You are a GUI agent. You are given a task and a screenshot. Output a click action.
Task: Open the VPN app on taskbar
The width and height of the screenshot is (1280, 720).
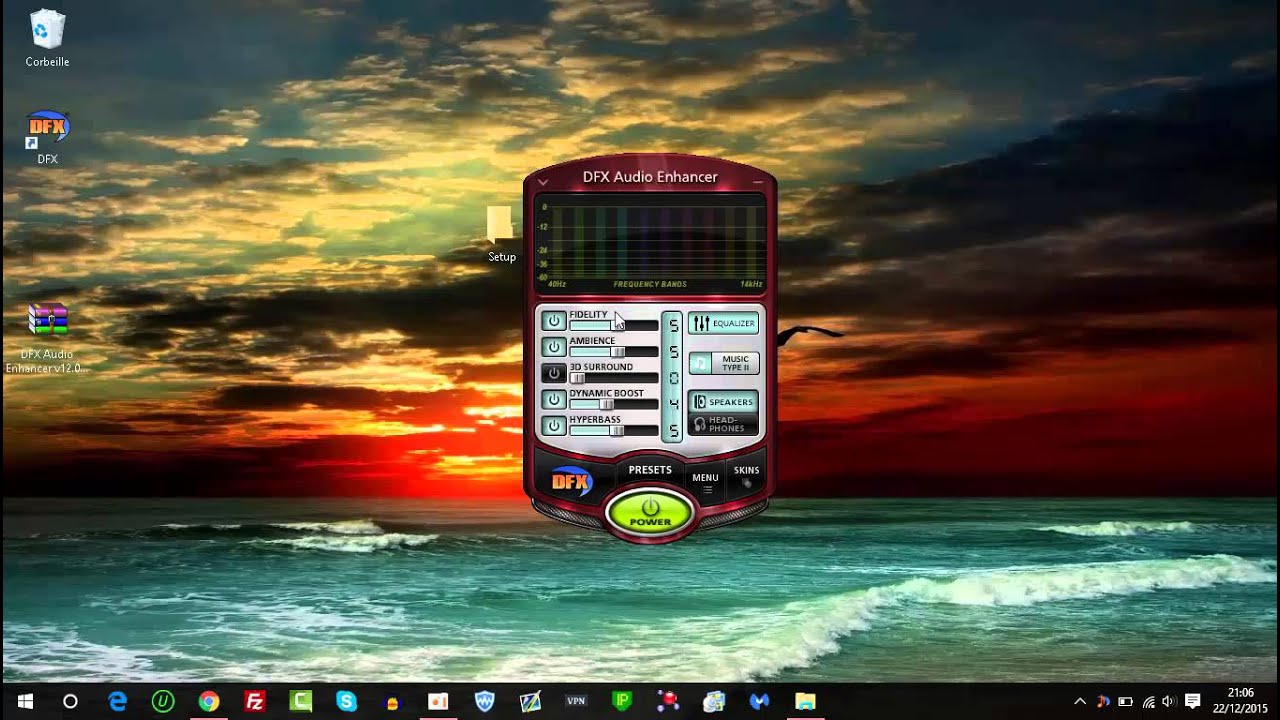click(576, 702)
